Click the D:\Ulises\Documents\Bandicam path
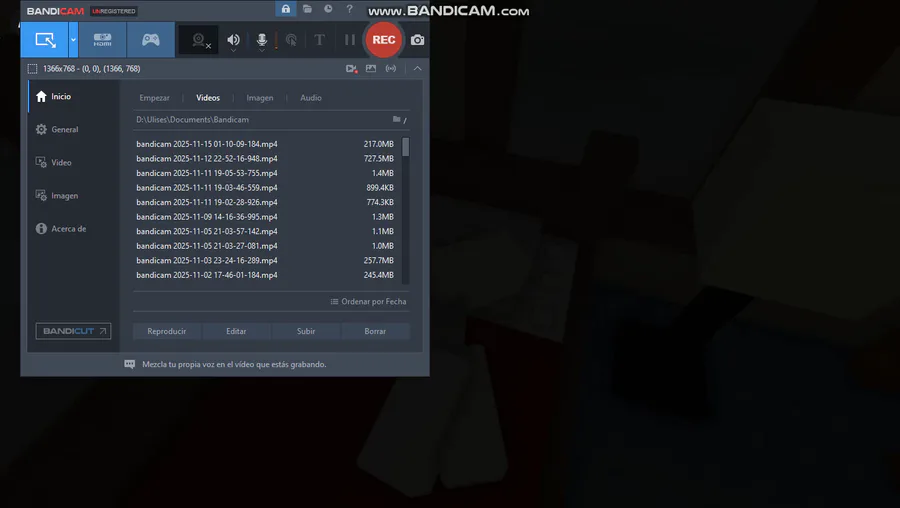 tap(192, 119)
